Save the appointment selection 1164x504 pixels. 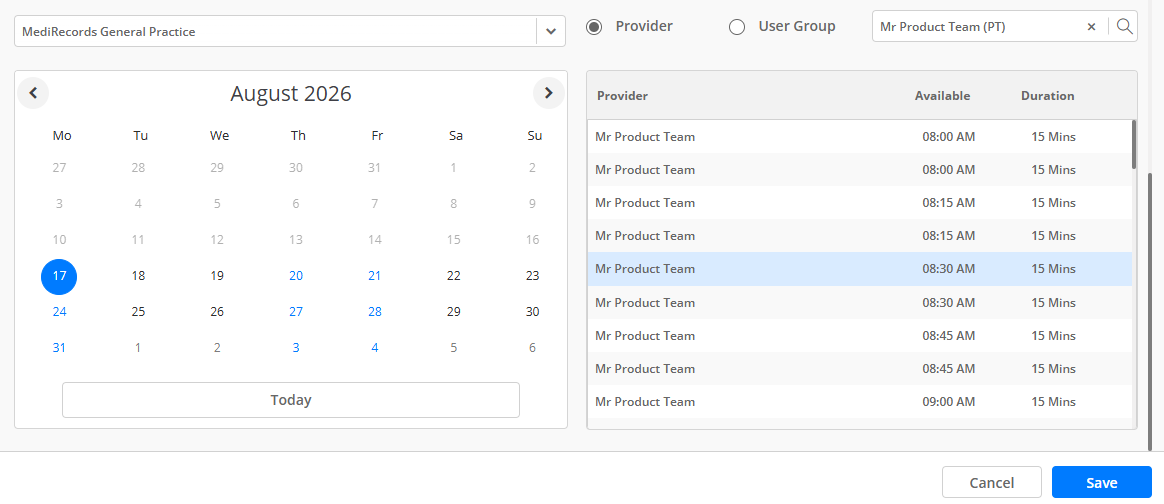click(1102, 482)
